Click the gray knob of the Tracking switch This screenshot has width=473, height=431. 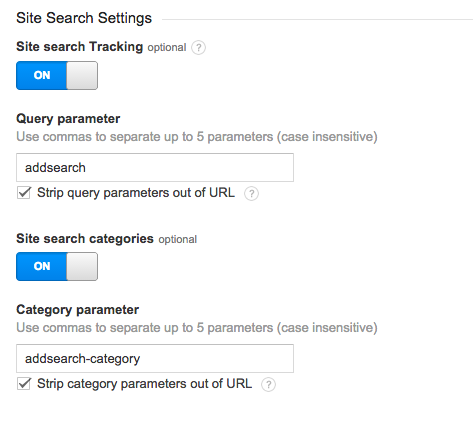[x=82, y=75]
